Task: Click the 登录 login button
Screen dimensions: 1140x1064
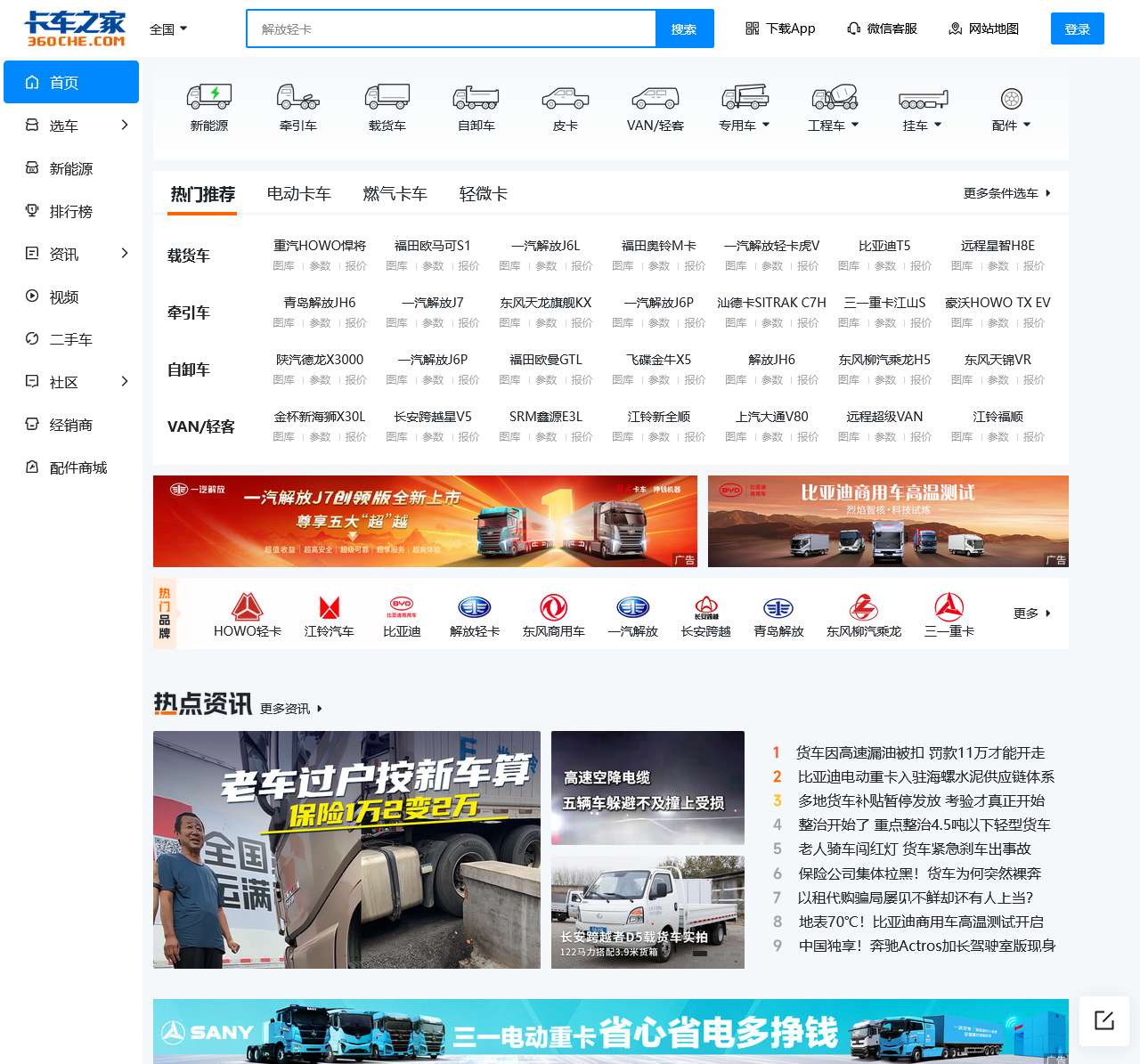Action: coord(1077,29)
